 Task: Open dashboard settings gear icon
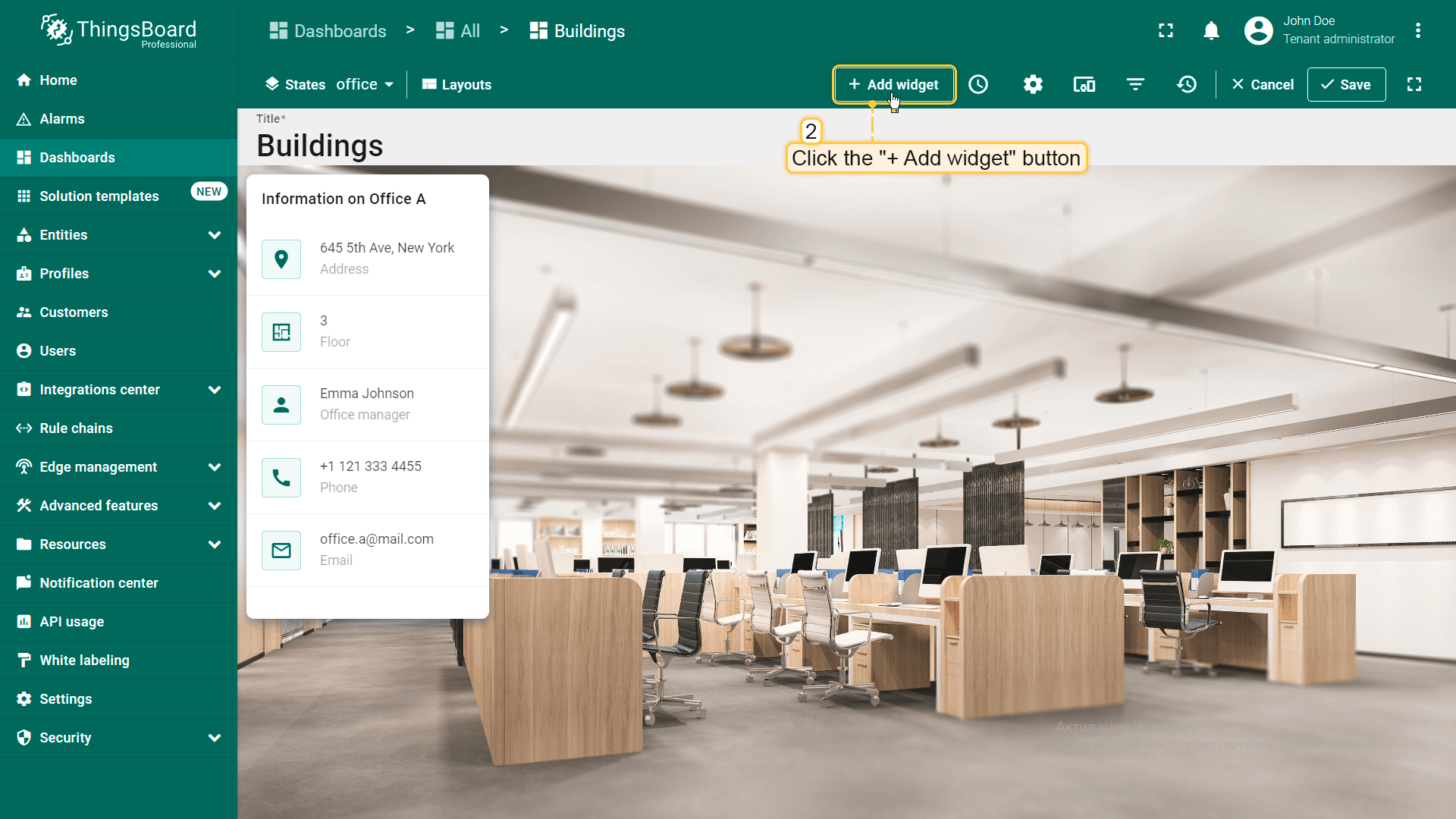pyautogui.click(x=1033, y=84)
